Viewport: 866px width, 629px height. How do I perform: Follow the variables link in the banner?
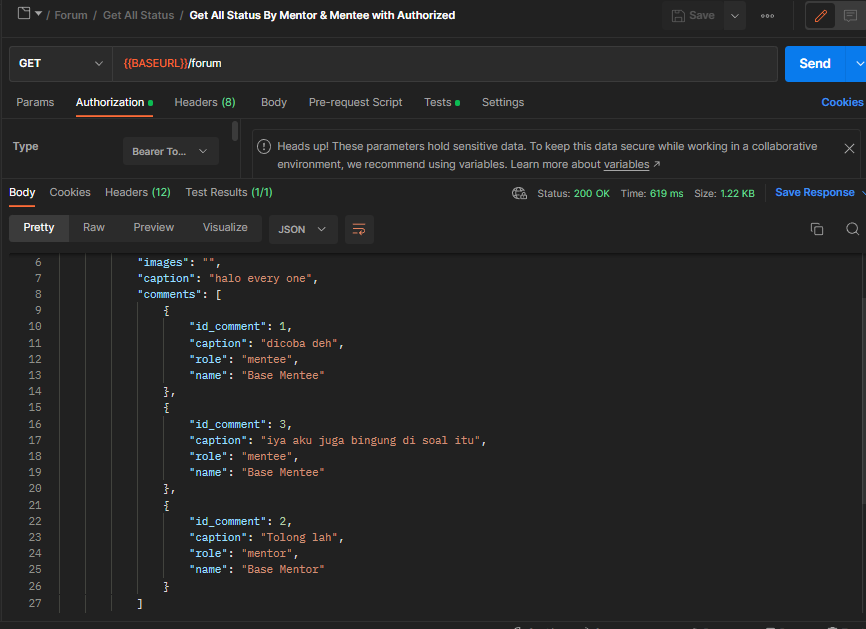tap(626, 164)
